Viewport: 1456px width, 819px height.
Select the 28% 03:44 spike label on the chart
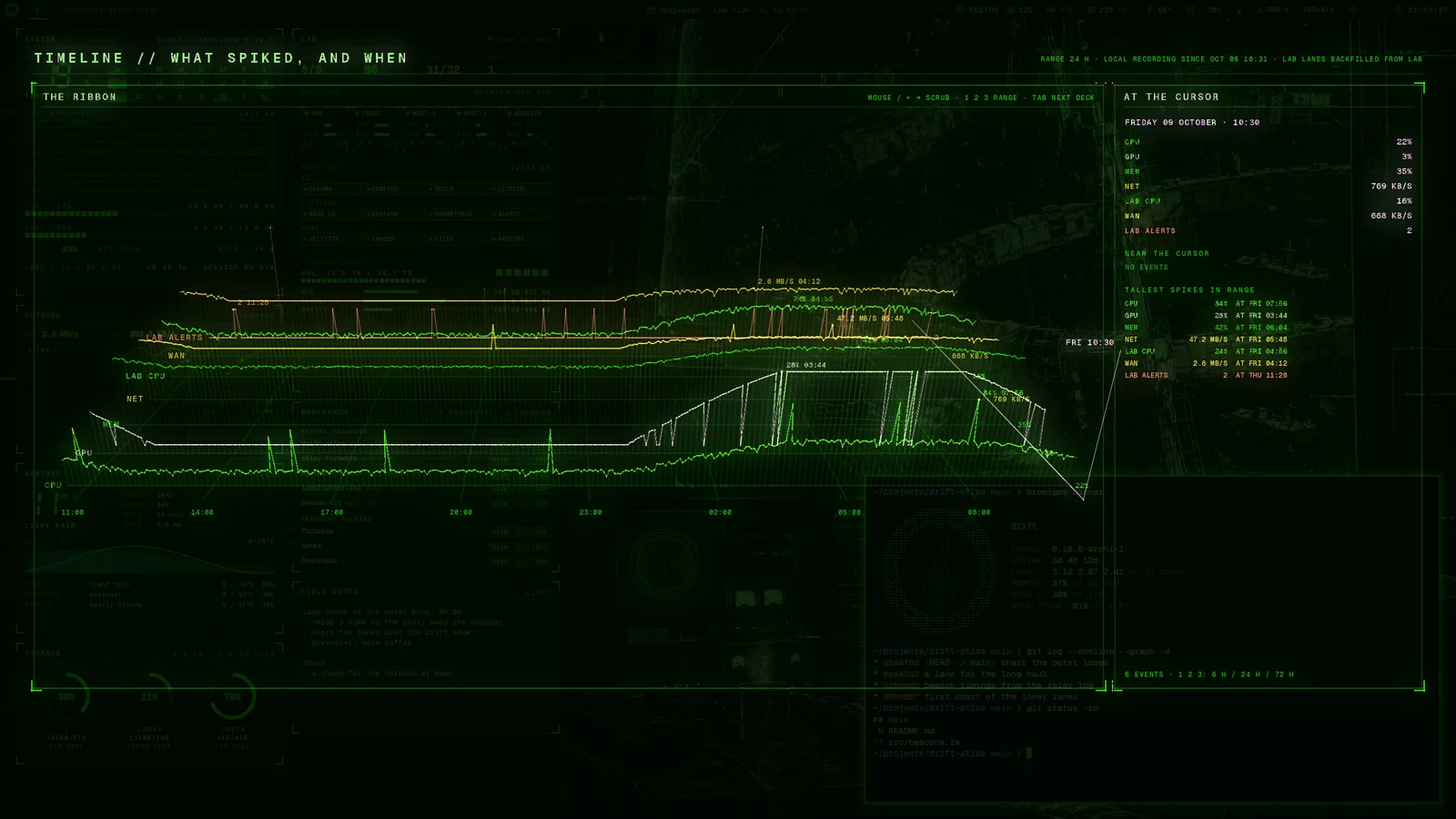click(x=806, y=365)
